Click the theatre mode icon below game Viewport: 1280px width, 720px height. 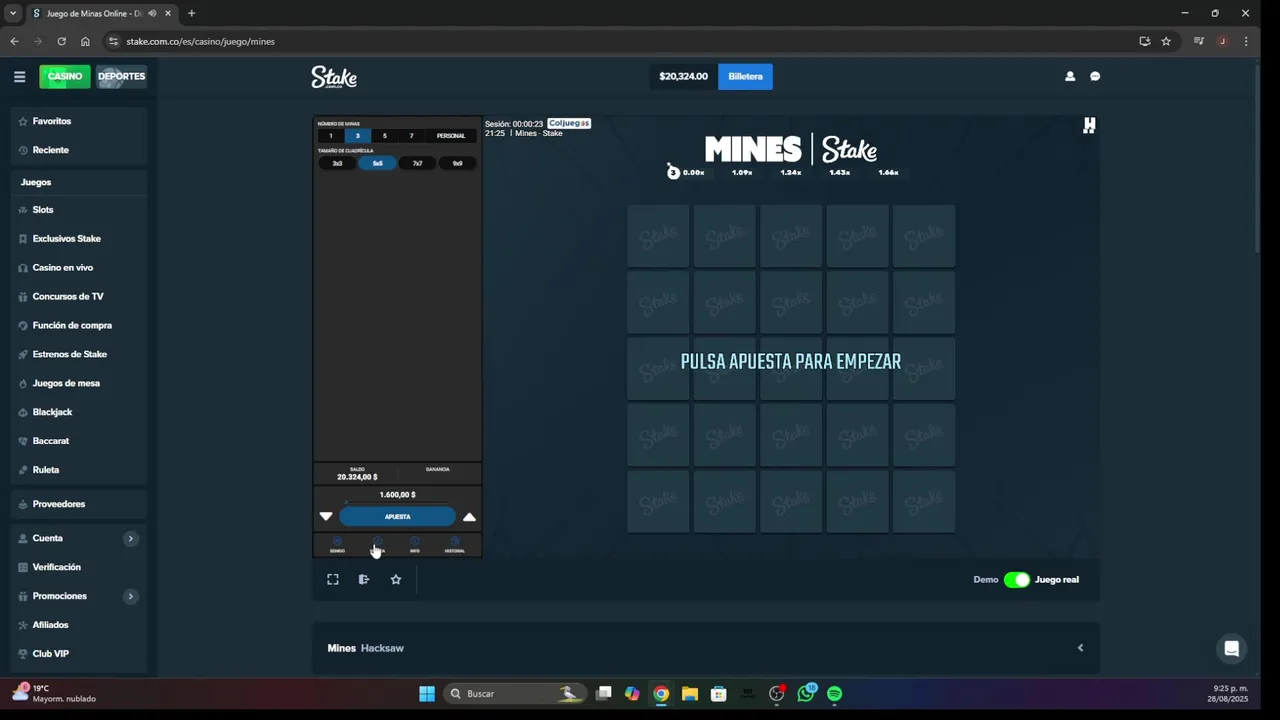364,579
